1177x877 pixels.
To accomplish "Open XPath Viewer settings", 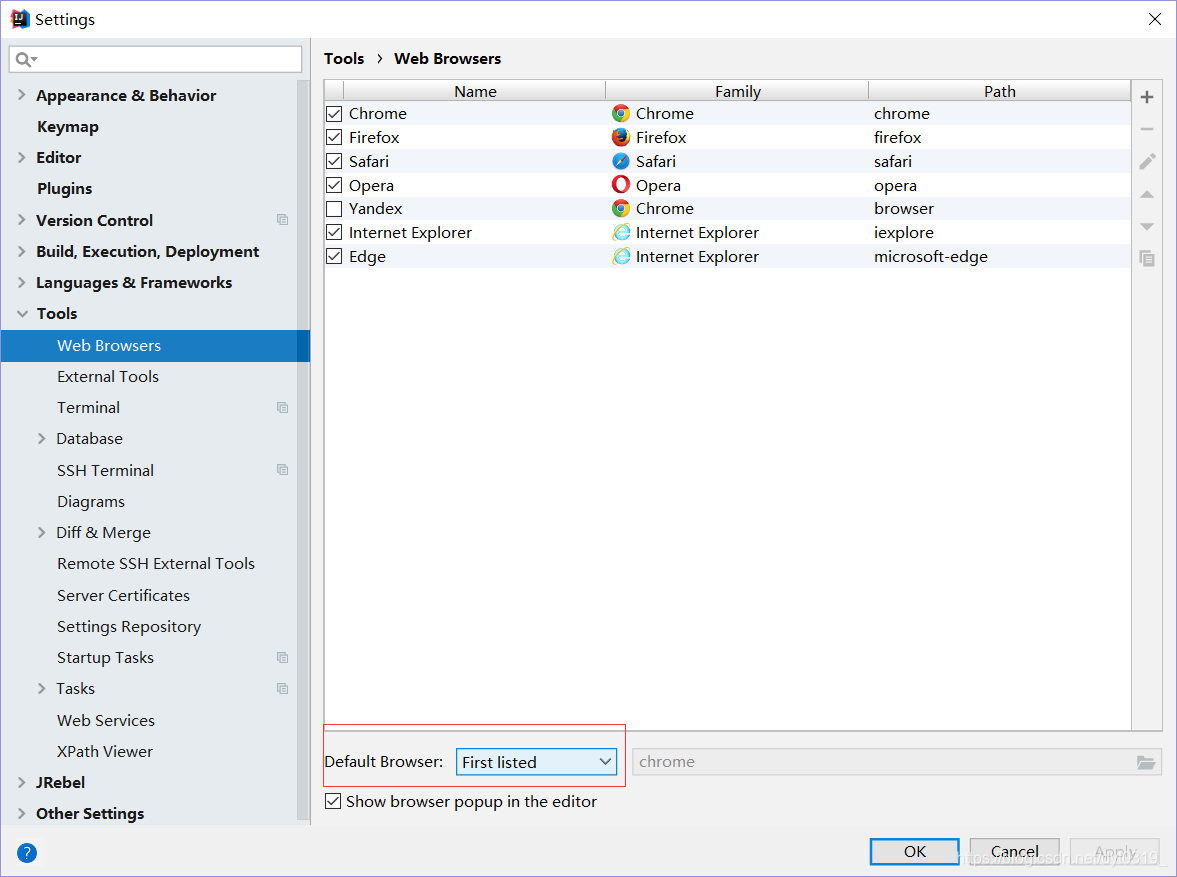I will pos(105,752).
